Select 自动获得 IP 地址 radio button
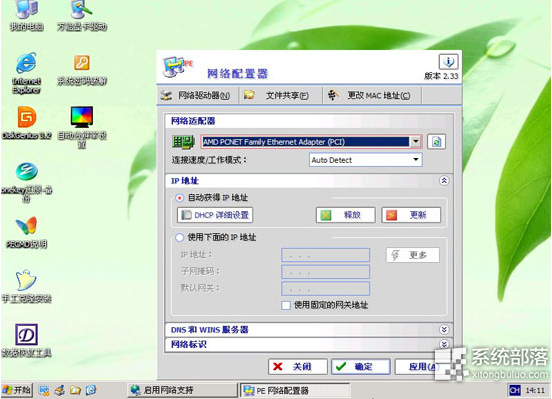 click(180, 198)
